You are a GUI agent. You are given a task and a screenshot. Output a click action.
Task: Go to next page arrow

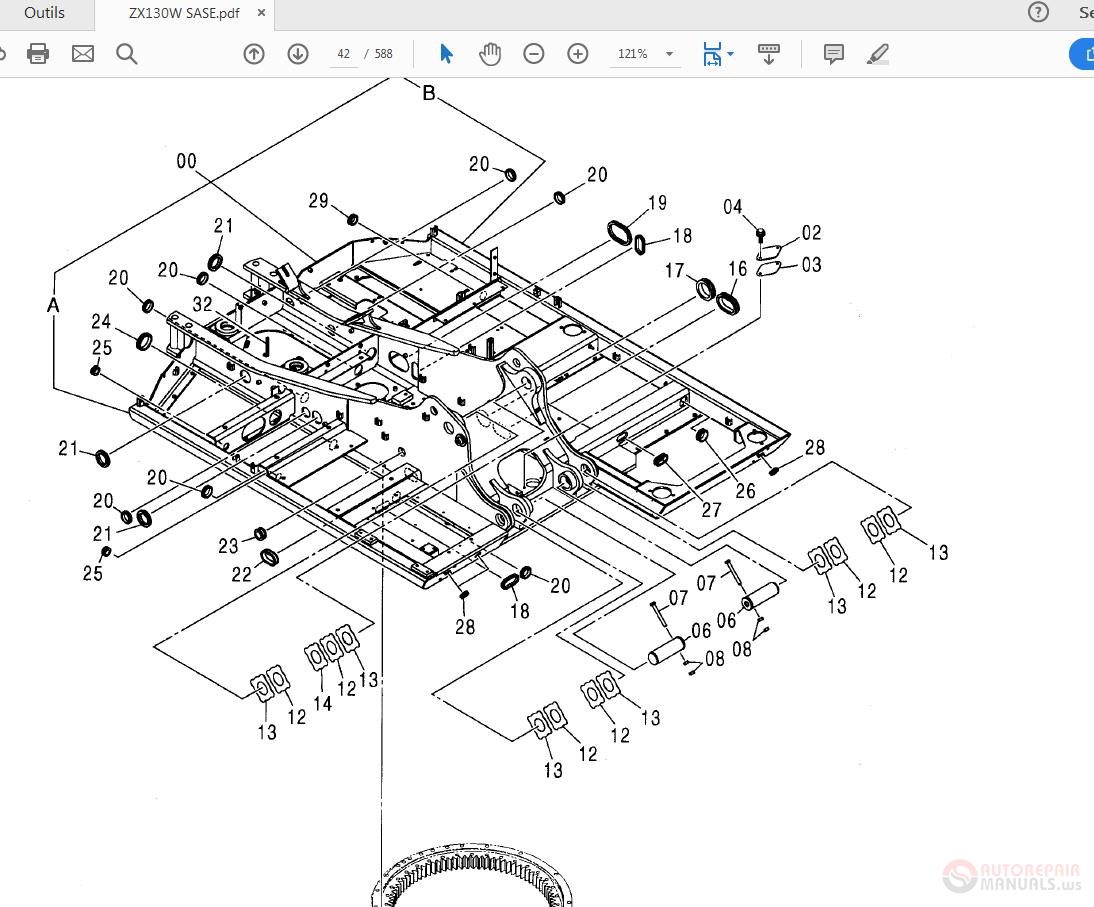click(298, 54)
